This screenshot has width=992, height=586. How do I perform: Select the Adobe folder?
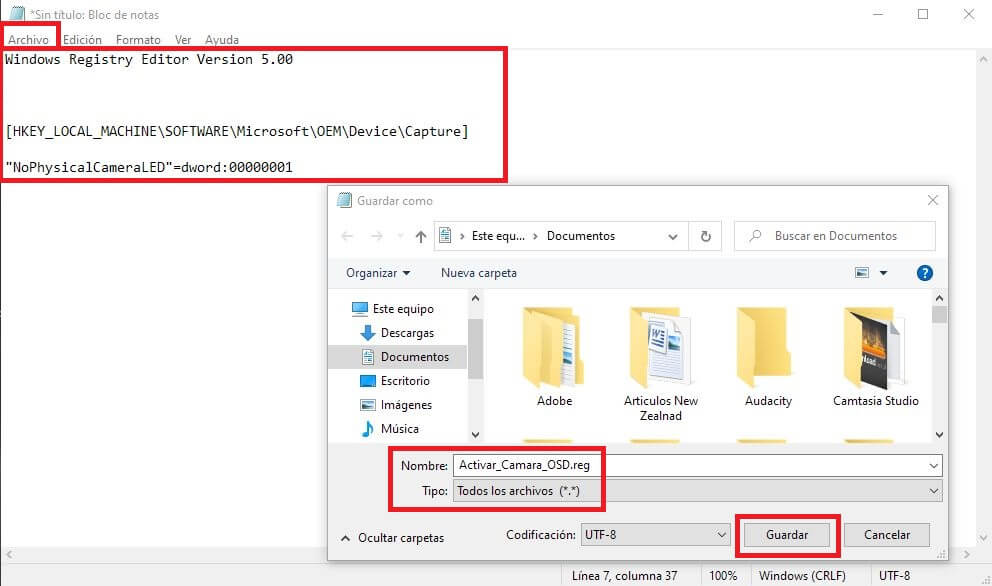(554, 358)
